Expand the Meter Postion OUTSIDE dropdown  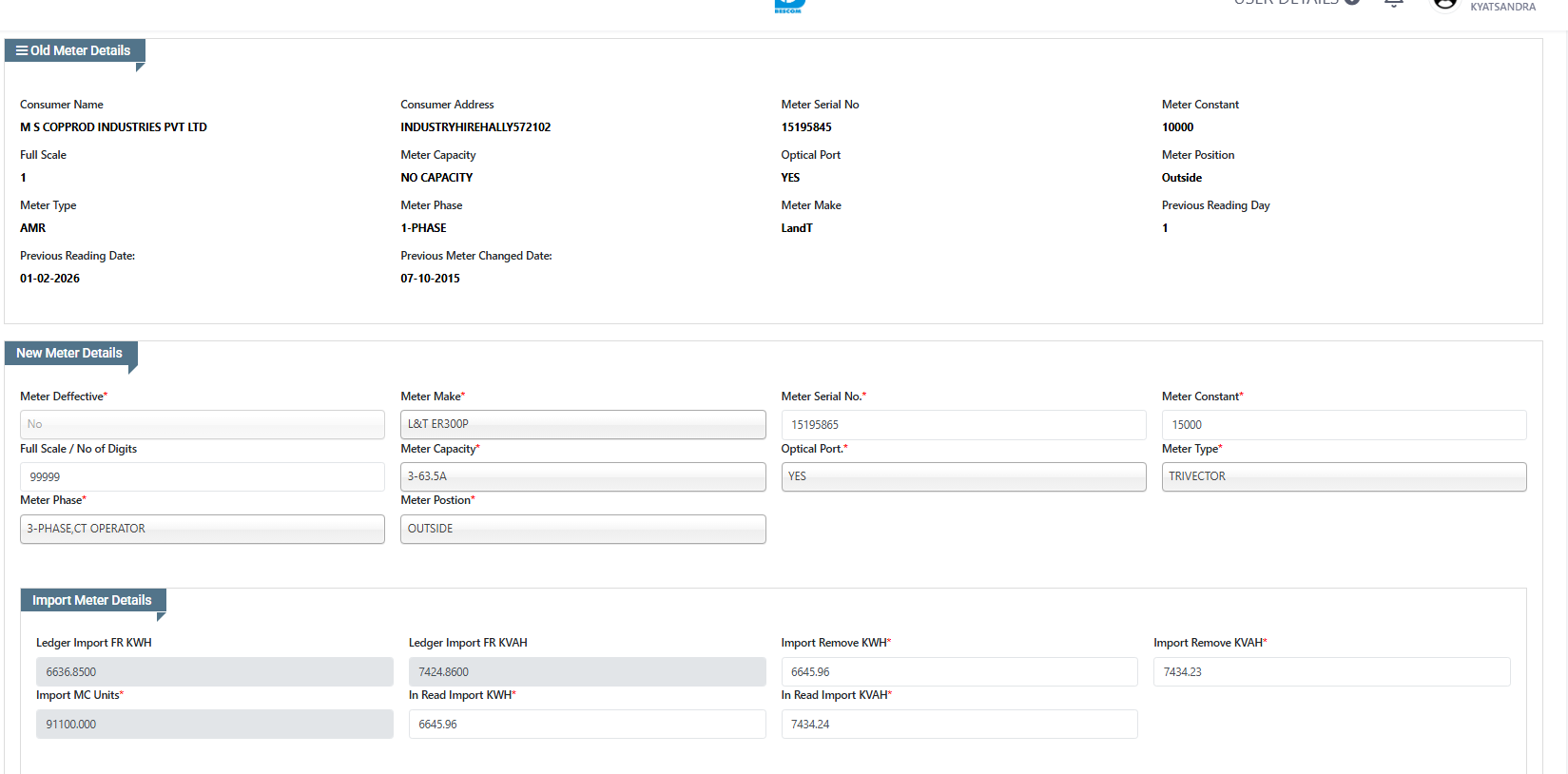click(582, 529)
